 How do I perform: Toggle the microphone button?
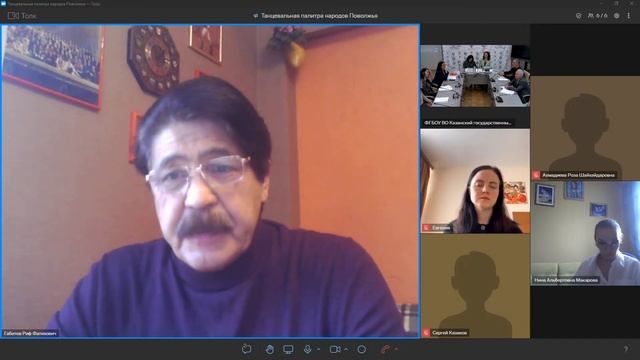[x=308, y=349]
